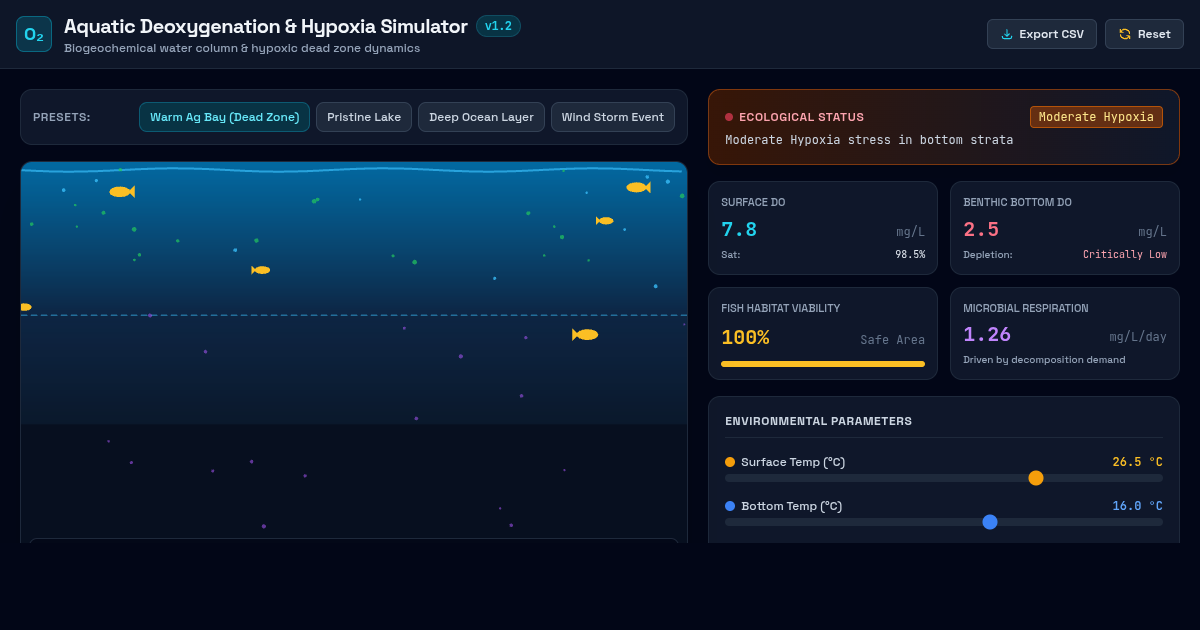
Task: Click the Aquatic Deoxygenation & Hypoxia Simulator title
Action: tap(266, 27)
